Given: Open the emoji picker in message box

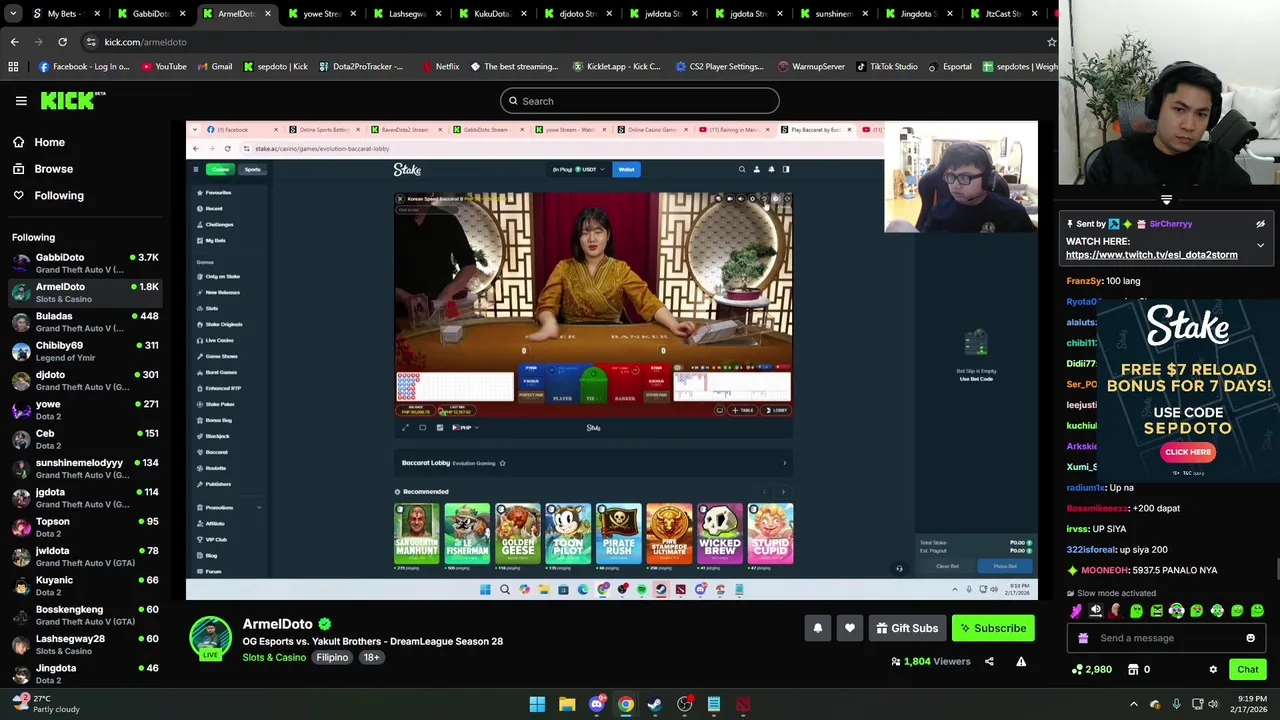Looking at the screenshot, I should (x=1250, y=638).
